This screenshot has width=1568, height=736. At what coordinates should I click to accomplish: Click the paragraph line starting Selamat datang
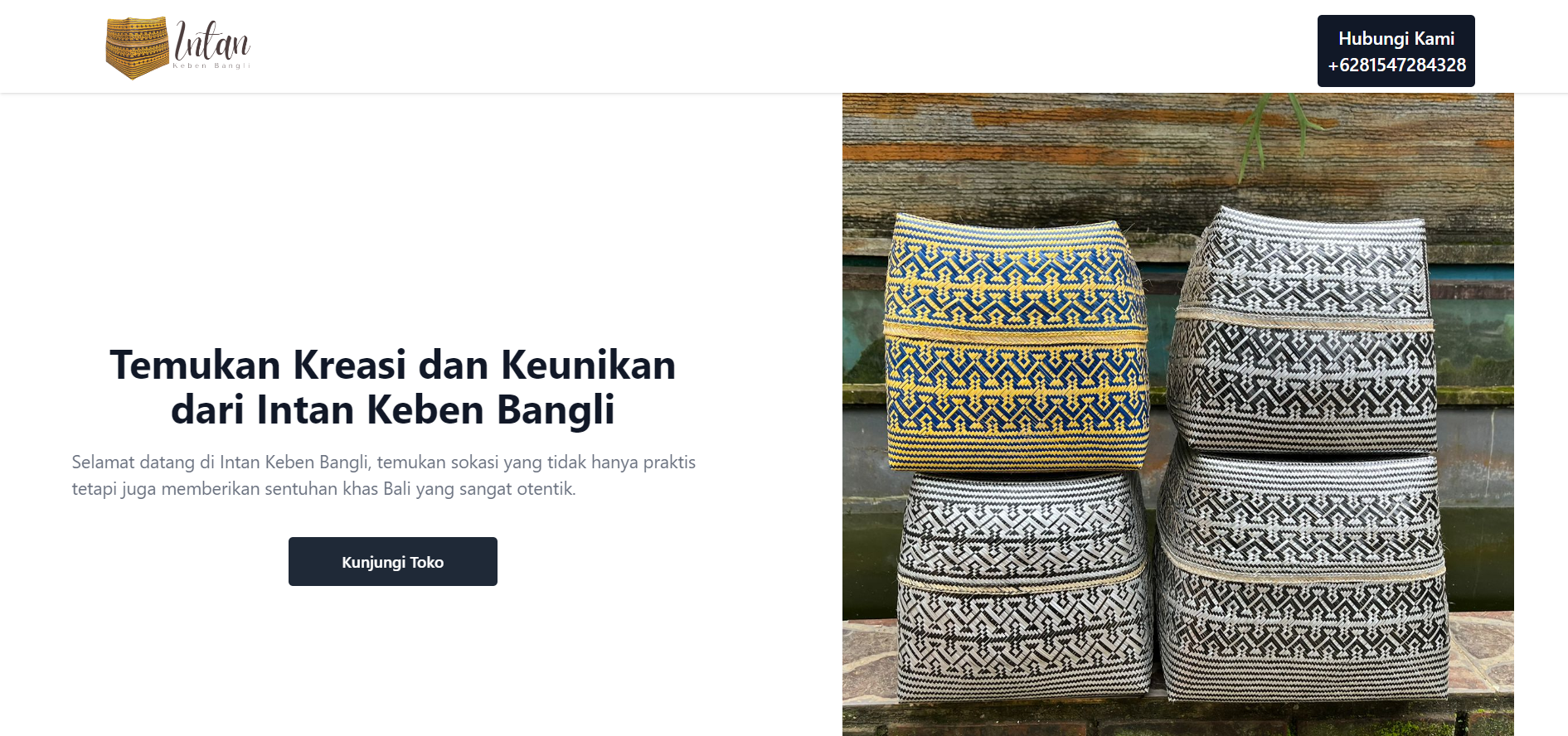(383, 462)
